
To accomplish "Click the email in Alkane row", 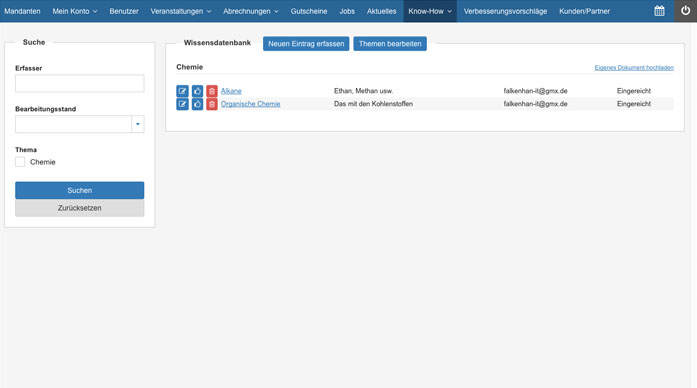I will point(535,91).
